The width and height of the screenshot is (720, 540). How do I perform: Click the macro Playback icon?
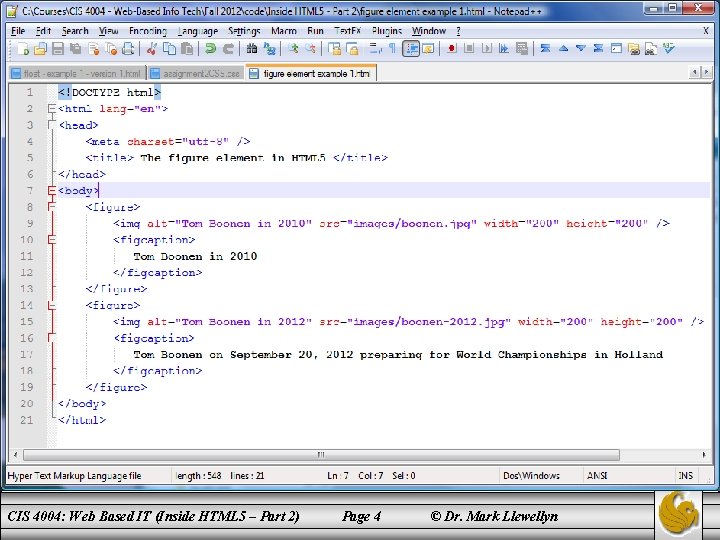[487, 48]
